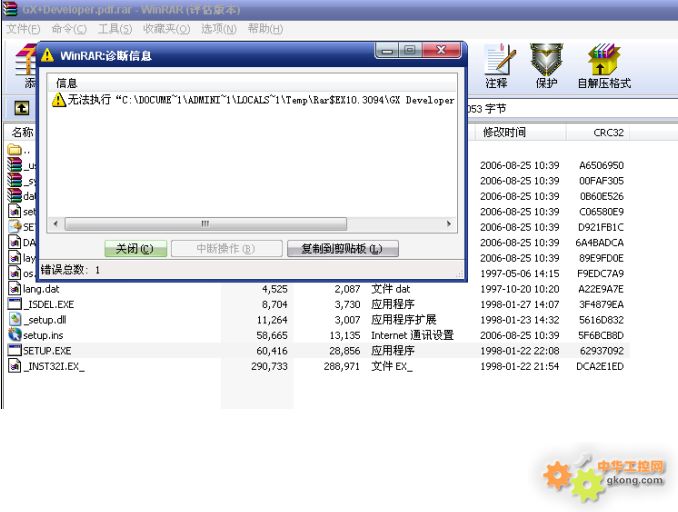This screenshot has width=678, height=512.
Task: Click CRC32 value 00FAF305
Action: 601,181
